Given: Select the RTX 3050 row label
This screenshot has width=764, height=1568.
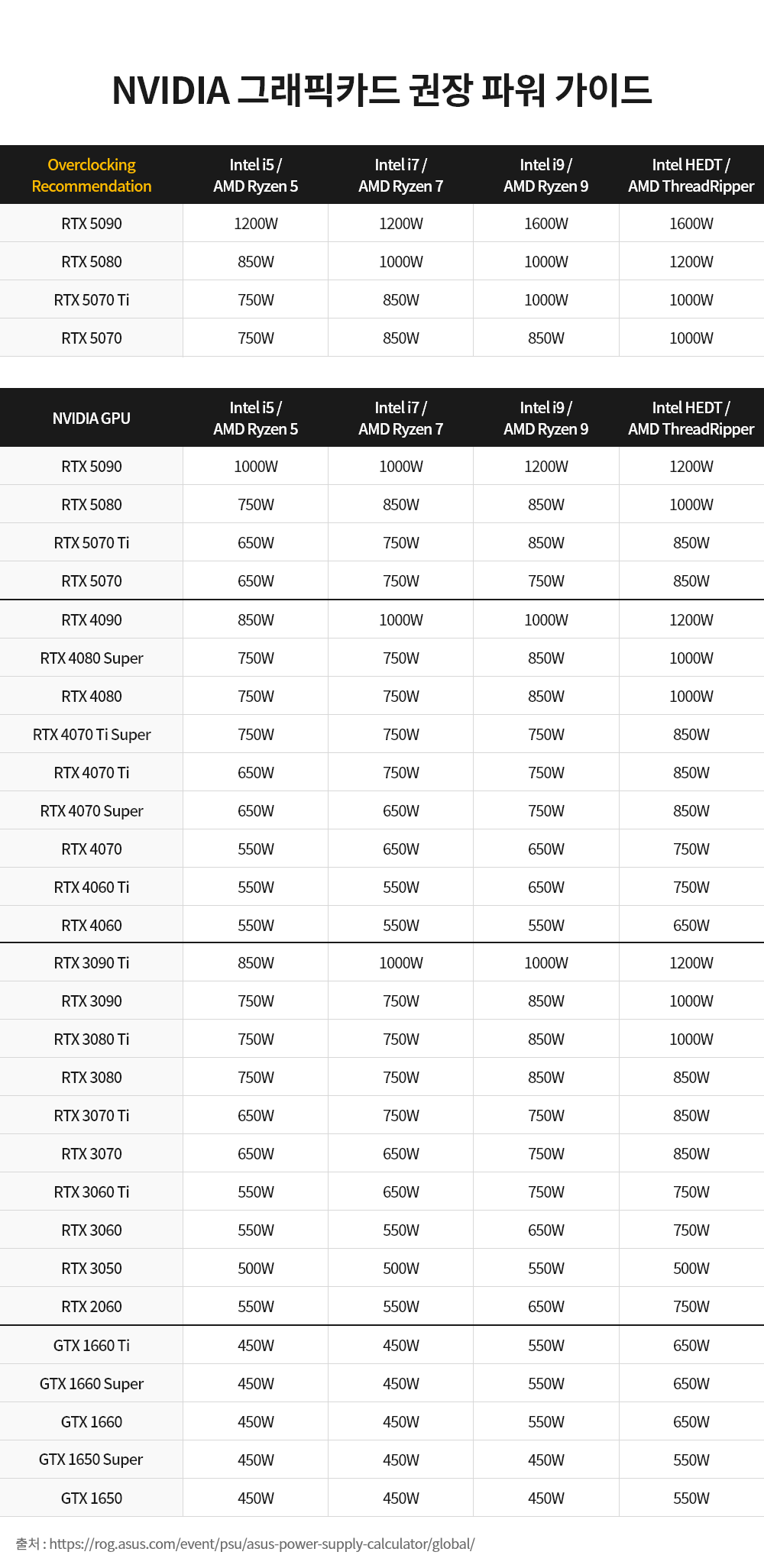Looking at the screenshot, I should [92, 1269].
